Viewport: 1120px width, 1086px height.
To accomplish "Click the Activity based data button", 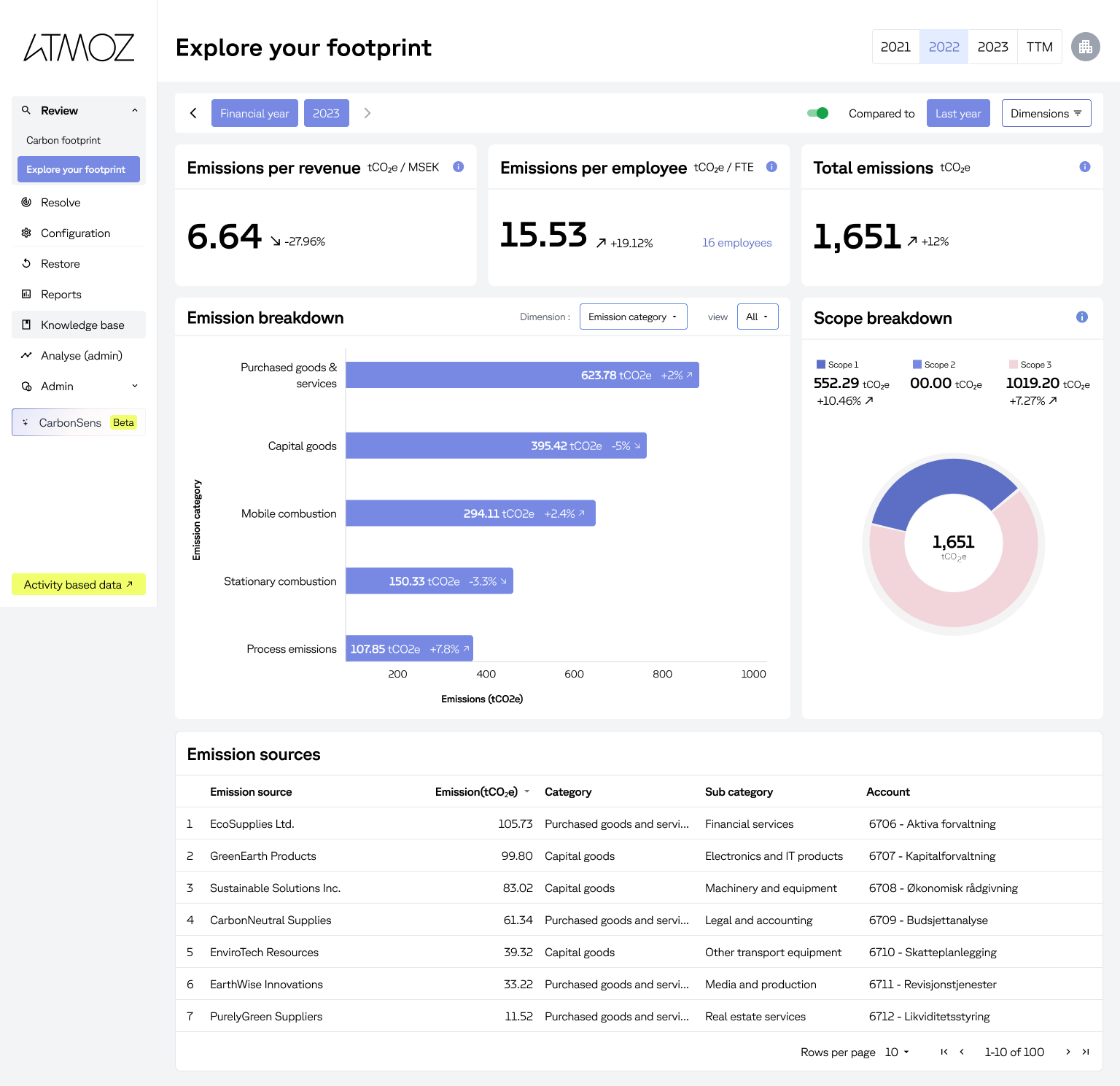I will (x=79, y=585).
